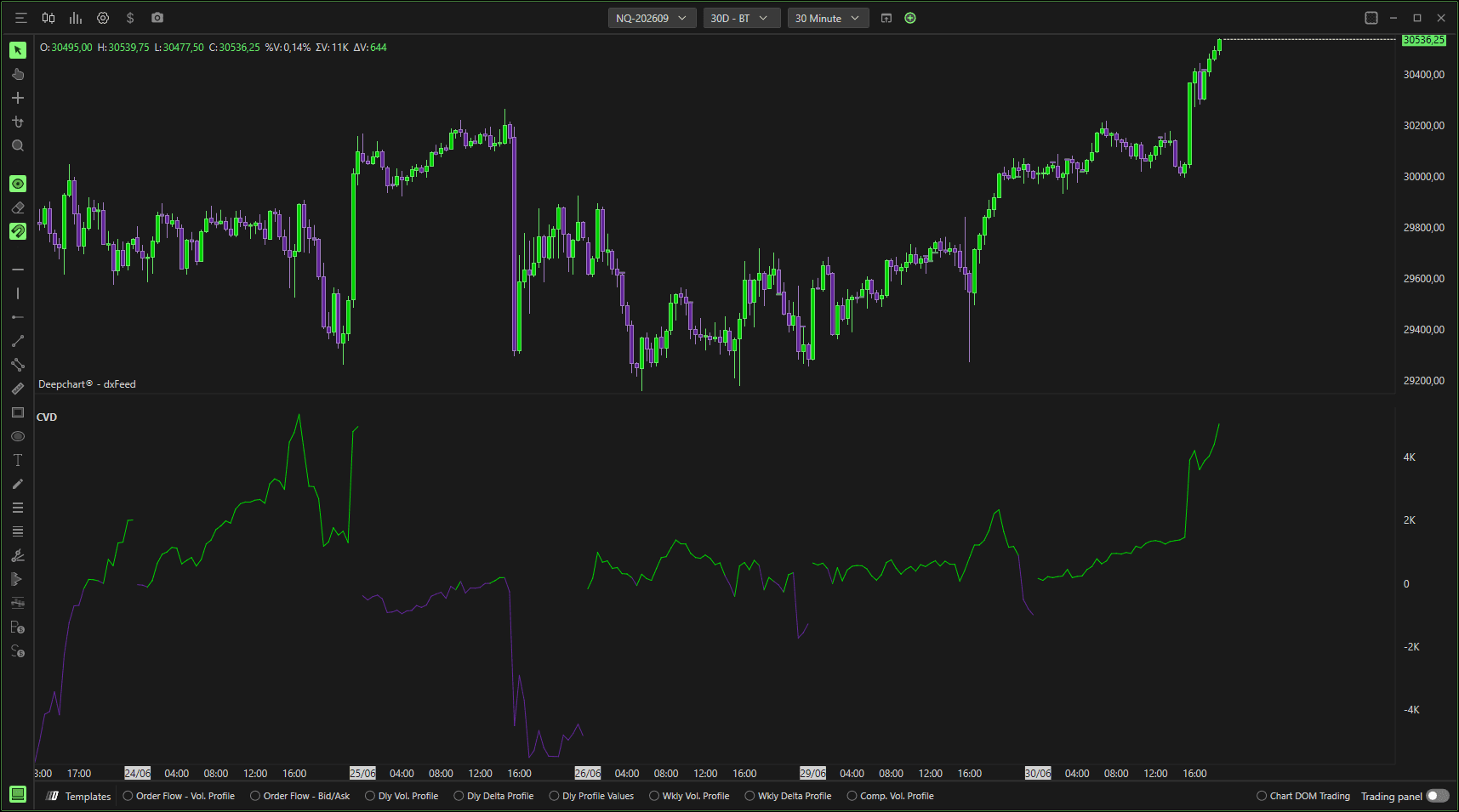Open the NQ-202609 symbol dropdown

pyautogui.click(x=652, y=18)
